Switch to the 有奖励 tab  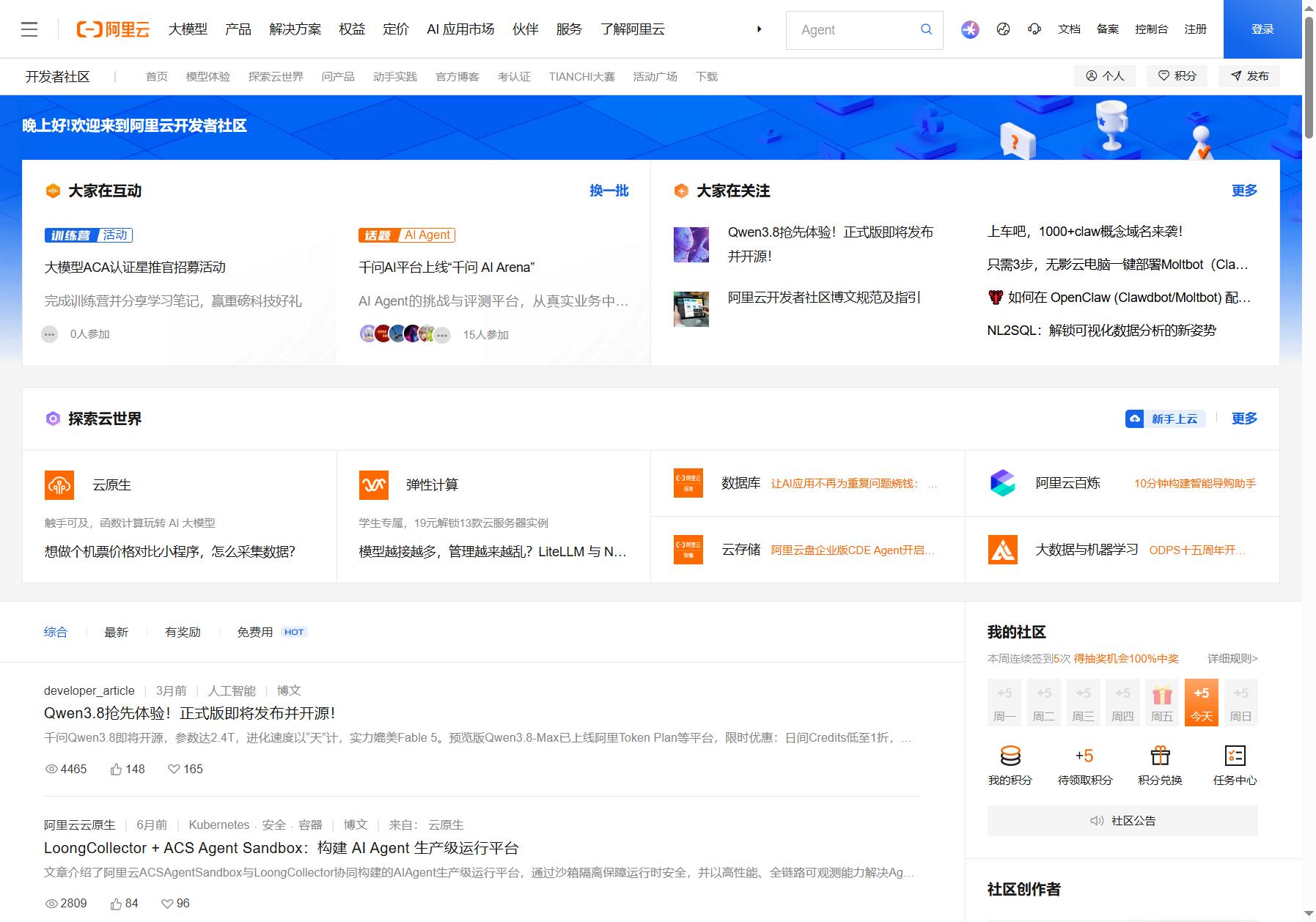pyautogui.click(x=183, y=632)
